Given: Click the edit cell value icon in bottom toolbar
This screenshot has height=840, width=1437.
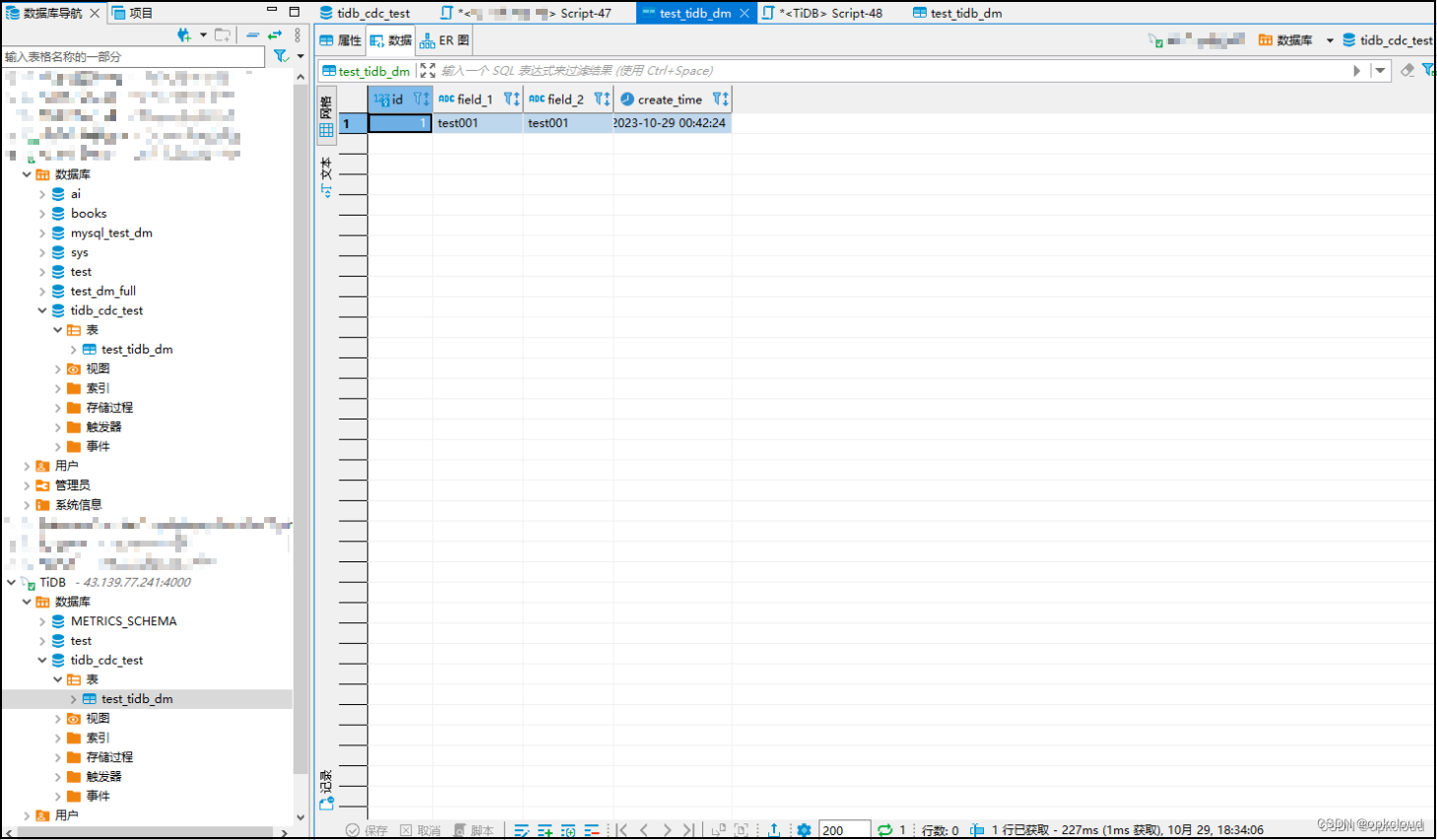Looking at the screenshot, I should point(522,830).
